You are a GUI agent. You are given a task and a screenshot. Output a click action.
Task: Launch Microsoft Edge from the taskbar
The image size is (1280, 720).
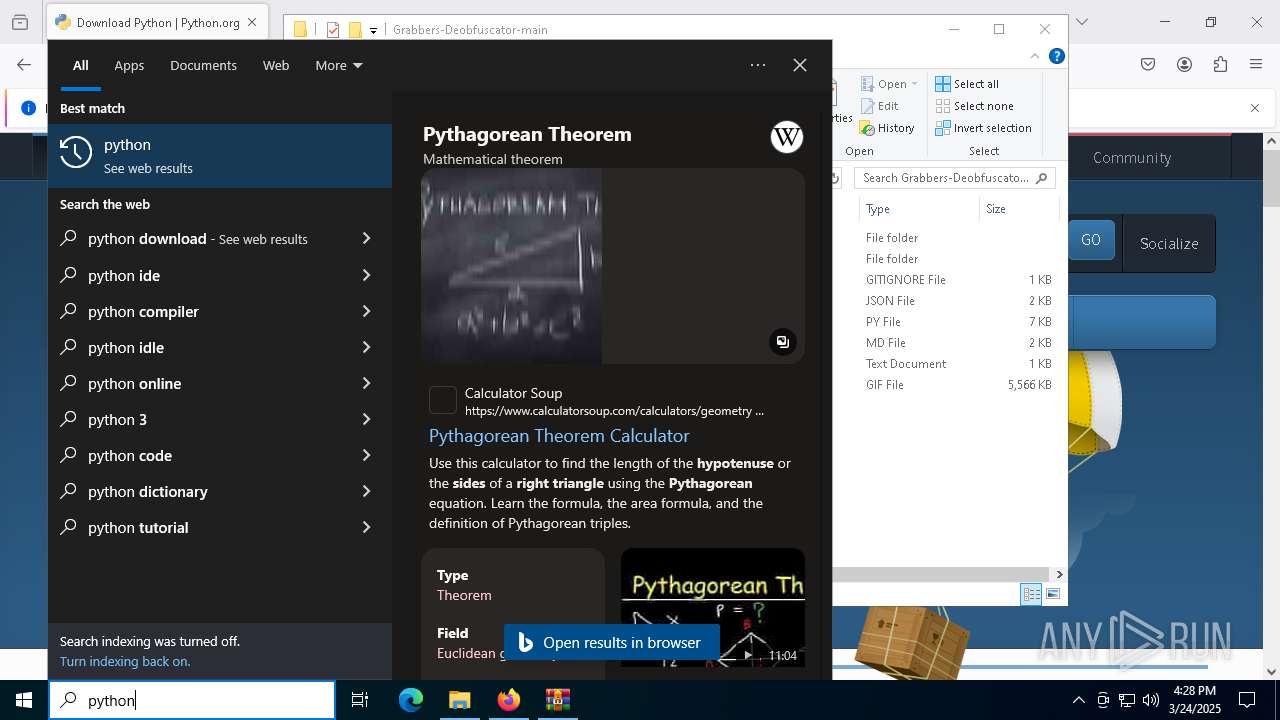point(411,700)
